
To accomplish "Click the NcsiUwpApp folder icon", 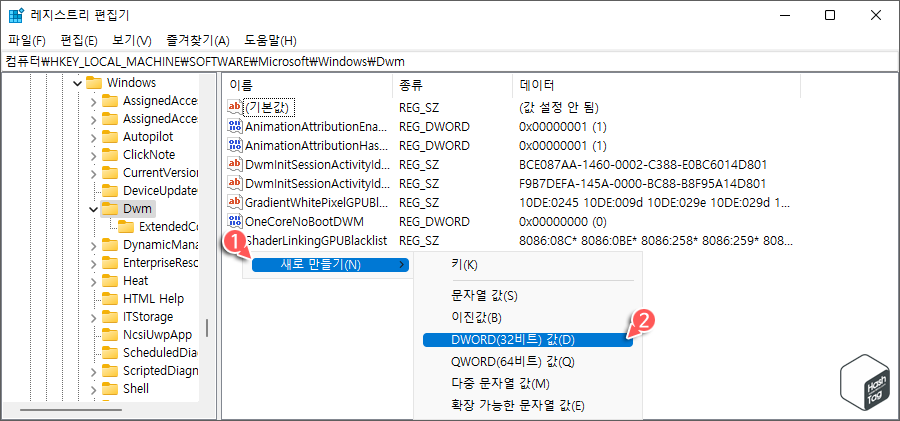I will point(110,334).
